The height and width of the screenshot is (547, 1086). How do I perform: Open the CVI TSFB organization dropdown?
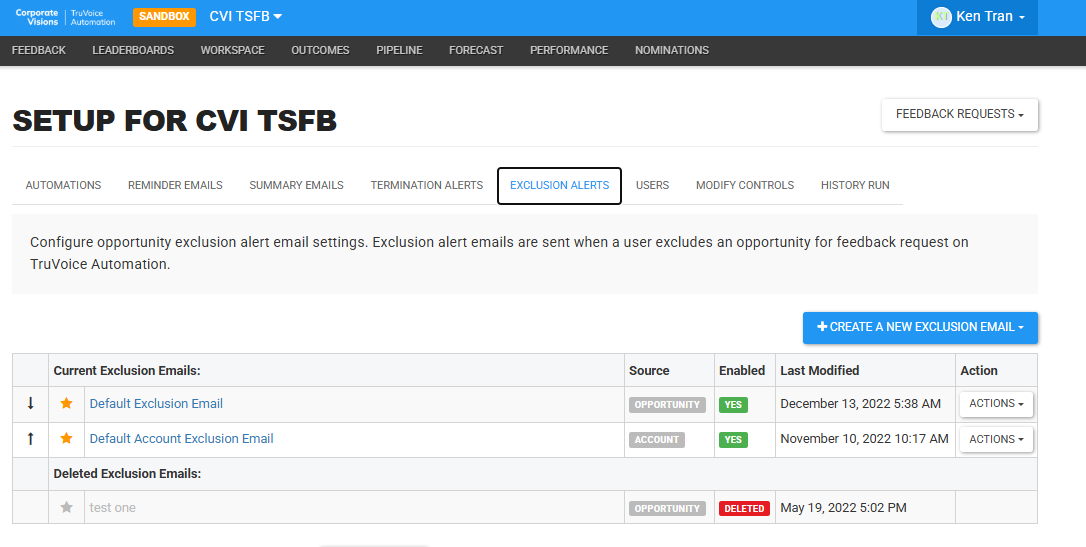(x=245, y=17)
